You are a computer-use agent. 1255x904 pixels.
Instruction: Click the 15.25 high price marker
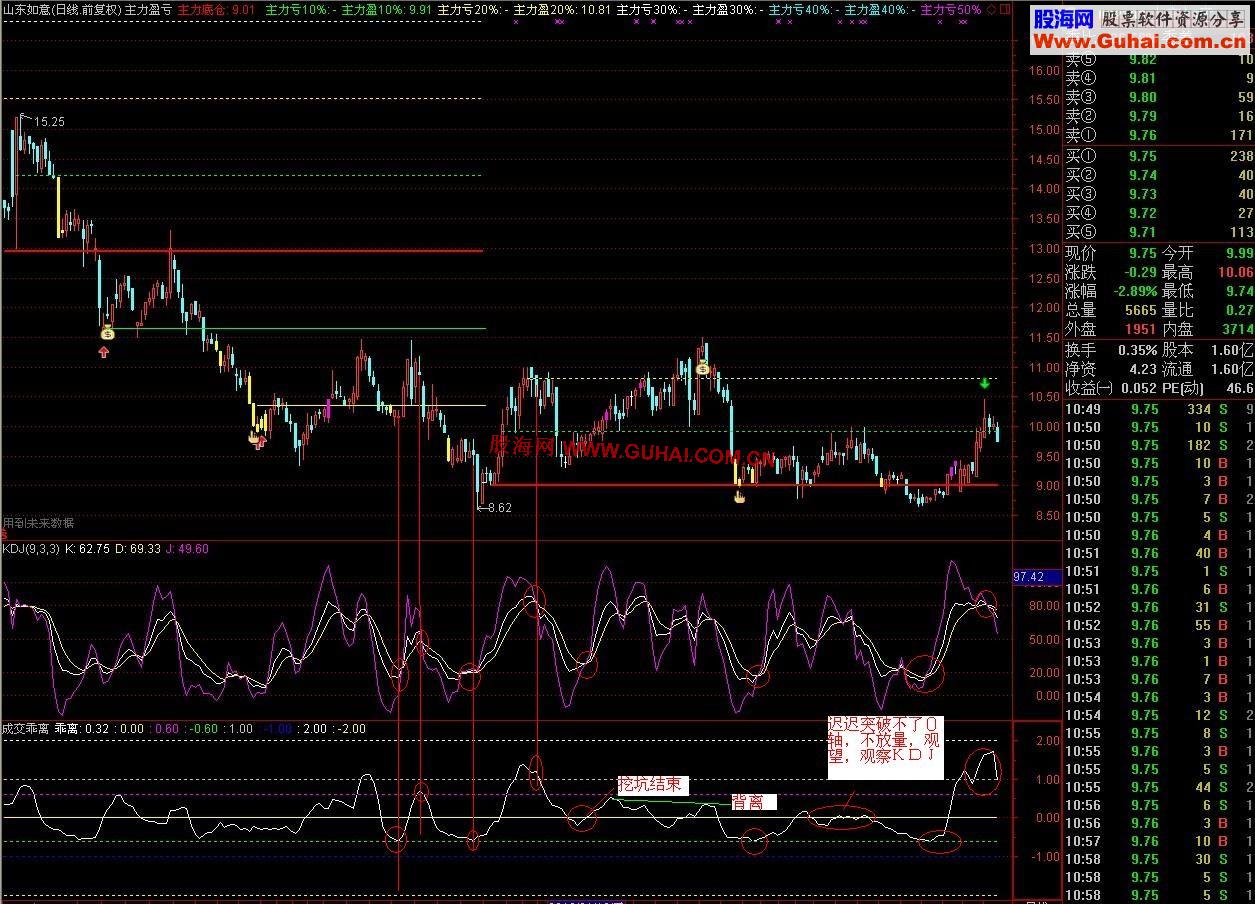click(x=49, y=121)
